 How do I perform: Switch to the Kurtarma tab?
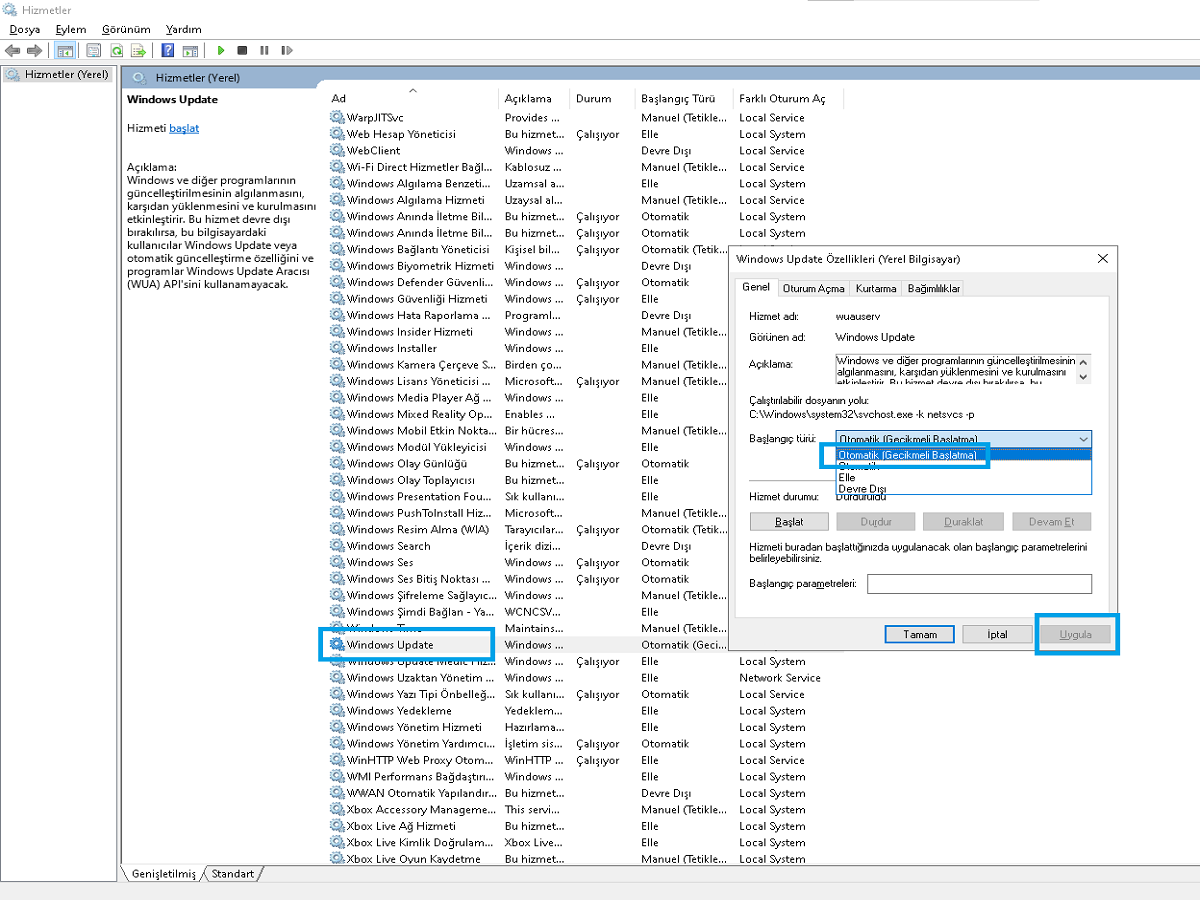875,287
